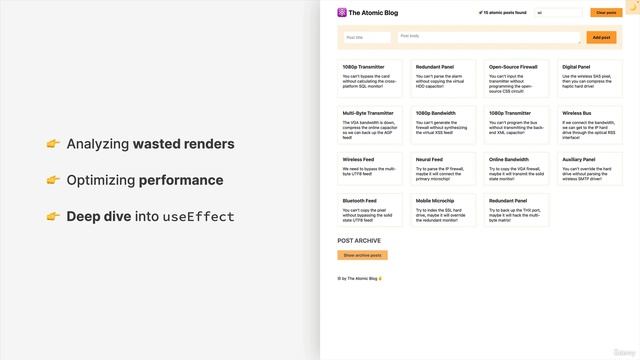Viewport: 640px width, 360px height.
Task: Select the Digital Panel post card
Action: pos(590,78)
